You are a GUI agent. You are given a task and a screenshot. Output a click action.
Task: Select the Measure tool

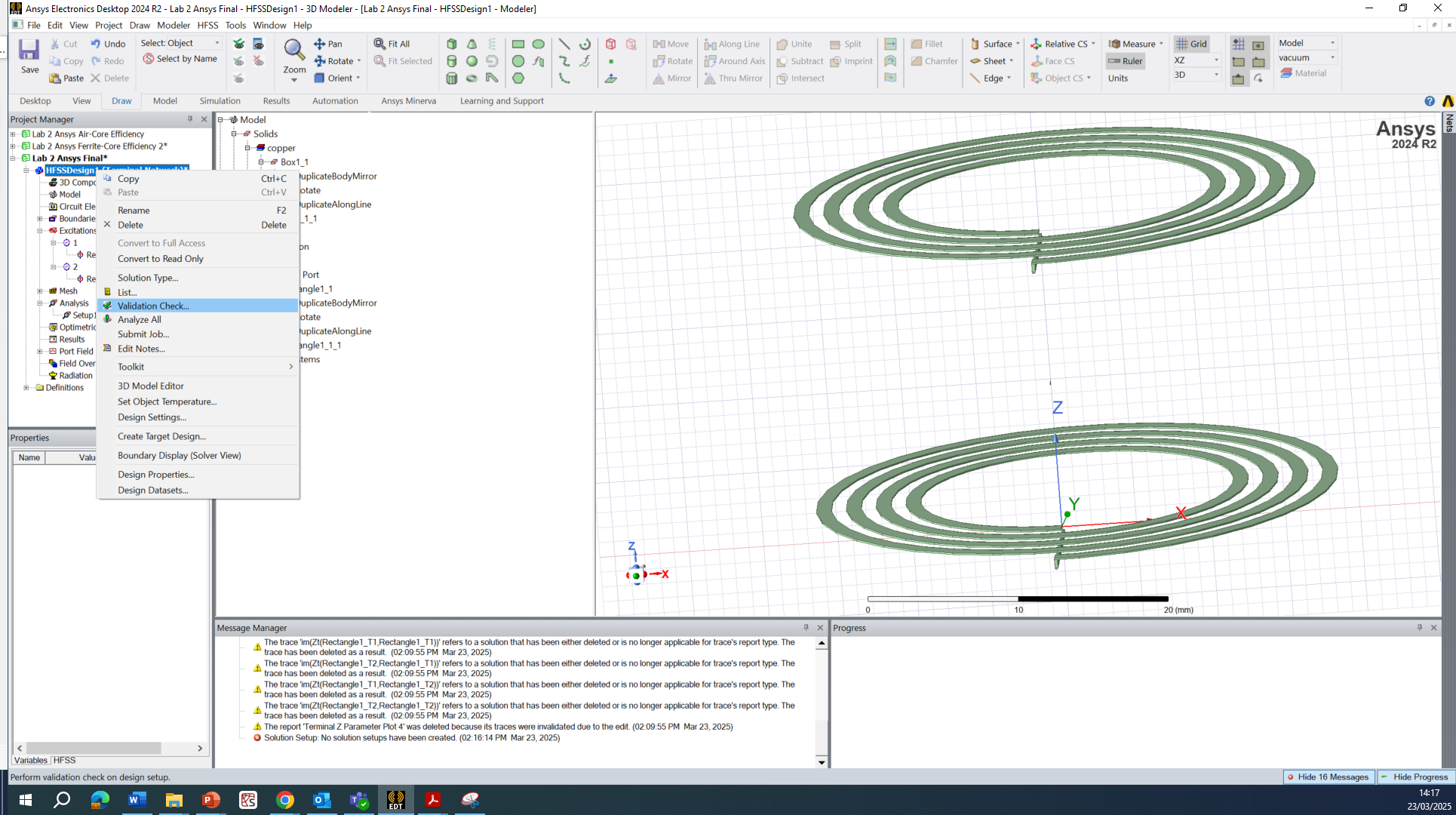[1114, 44]
